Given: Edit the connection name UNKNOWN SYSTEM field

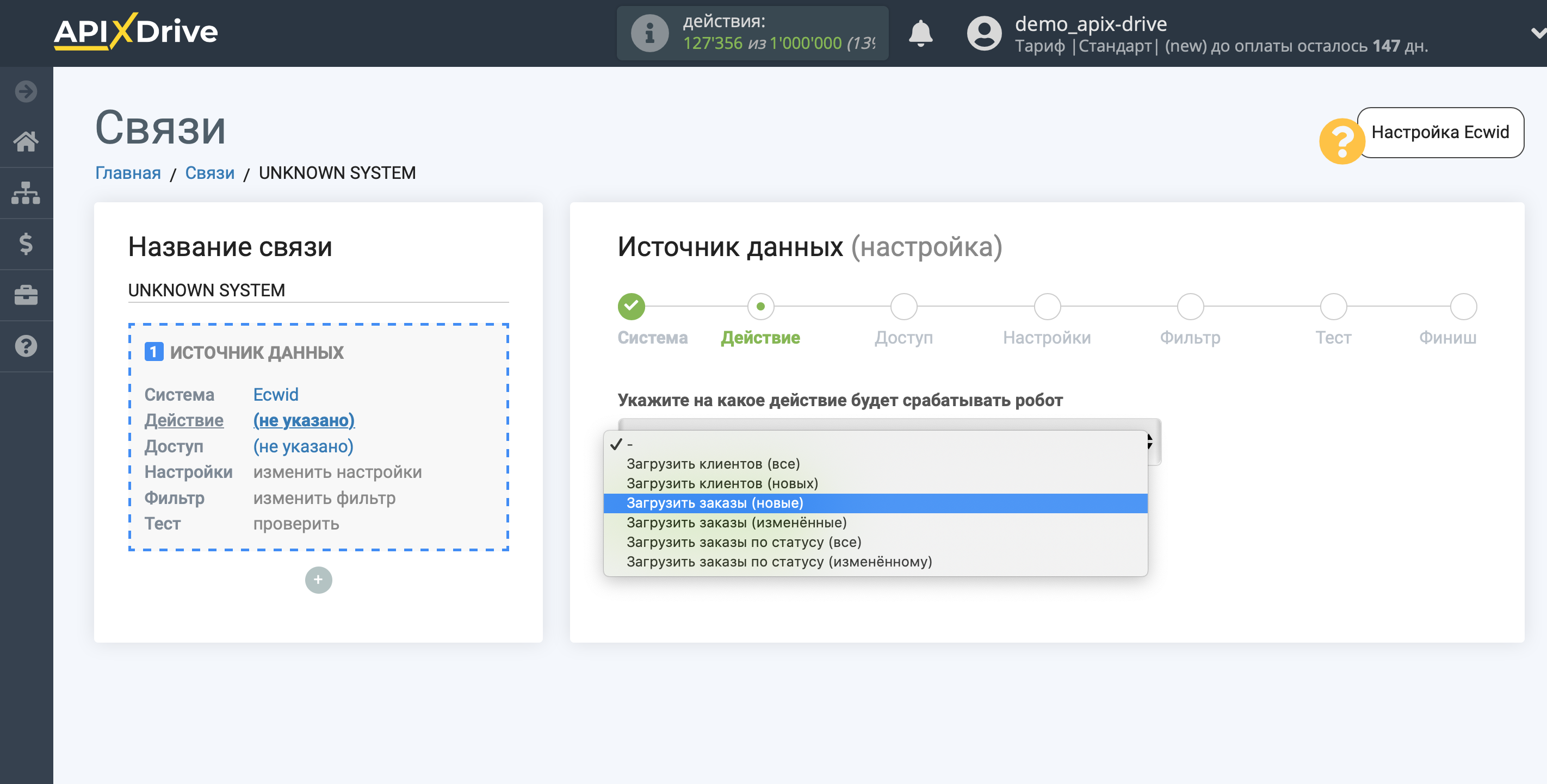Looking at the screenshot, I should tap(318, 290).
